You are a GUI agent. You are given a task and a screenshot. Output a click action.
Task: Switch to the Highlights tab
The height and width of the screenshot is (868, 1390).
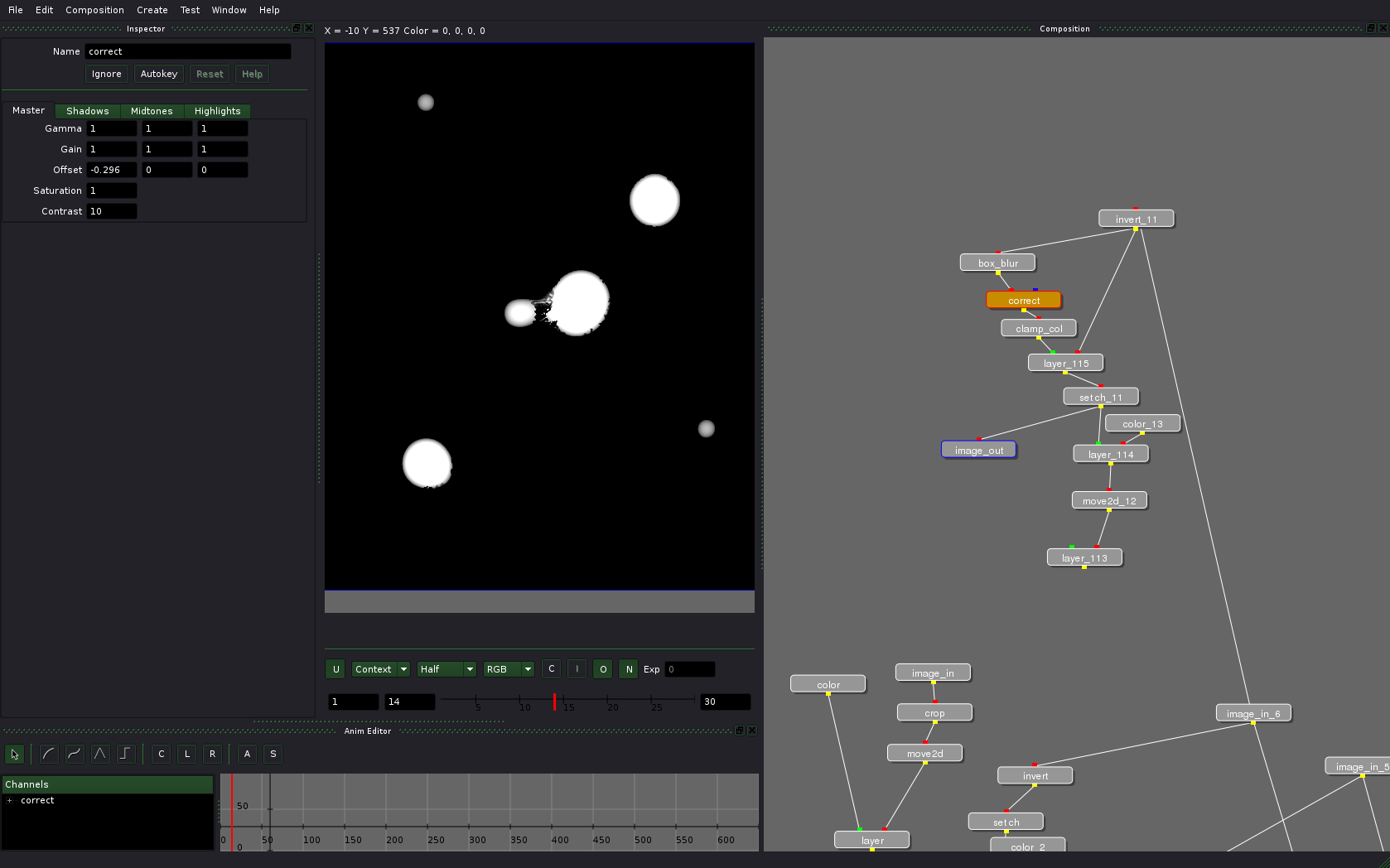point(218,111)
